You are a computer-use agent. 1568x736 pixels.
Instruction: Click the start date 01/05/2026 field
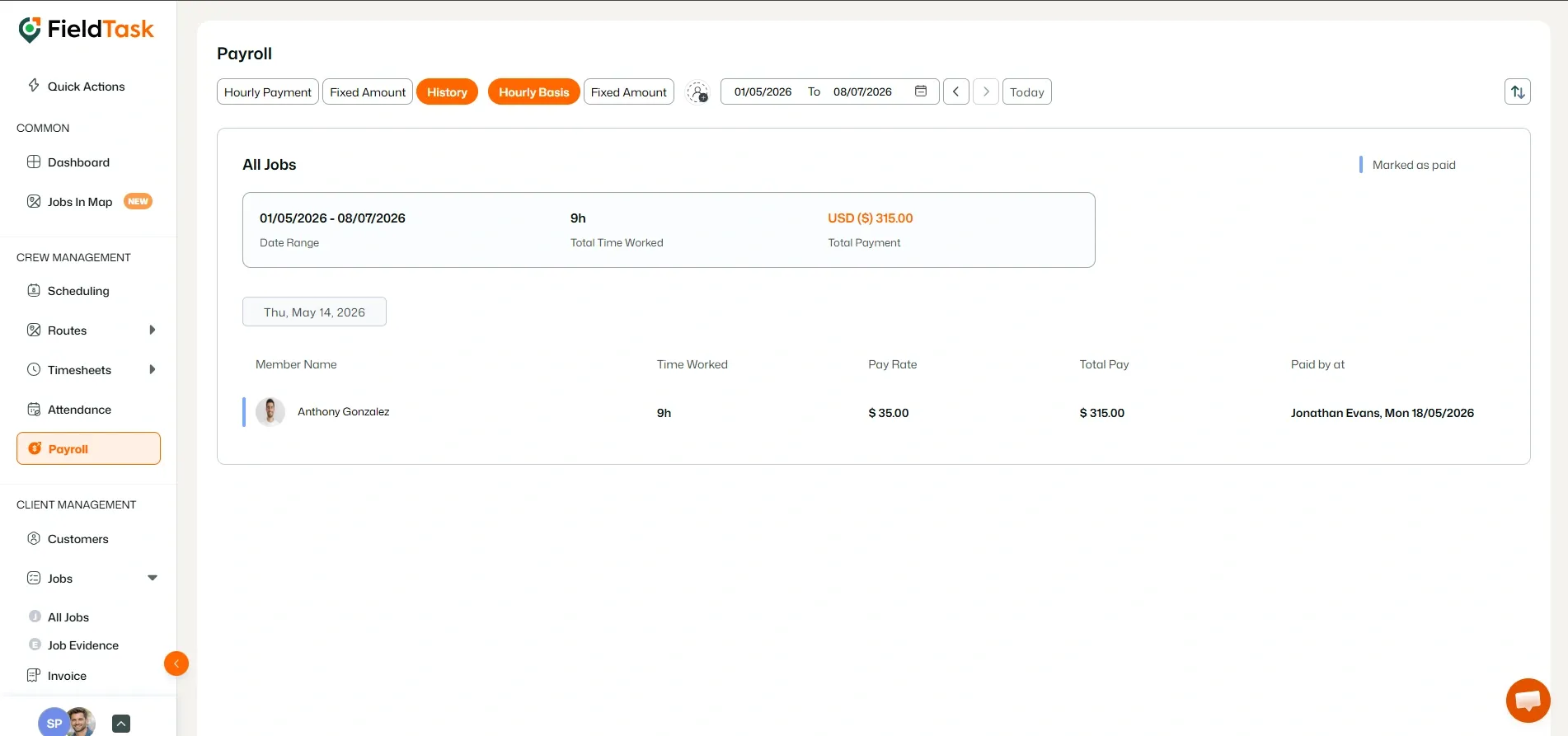click(x=763, y=91)
